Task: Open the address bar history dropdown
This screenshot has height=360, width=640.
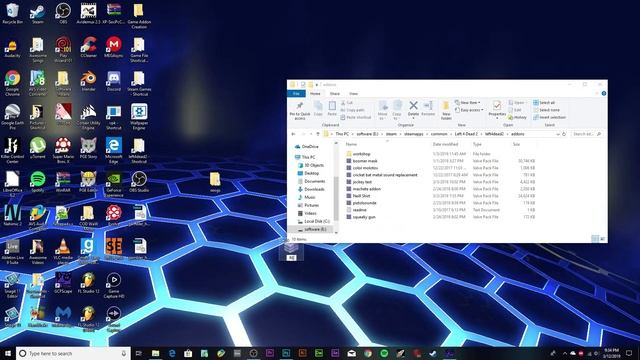Action: [558, 134]
